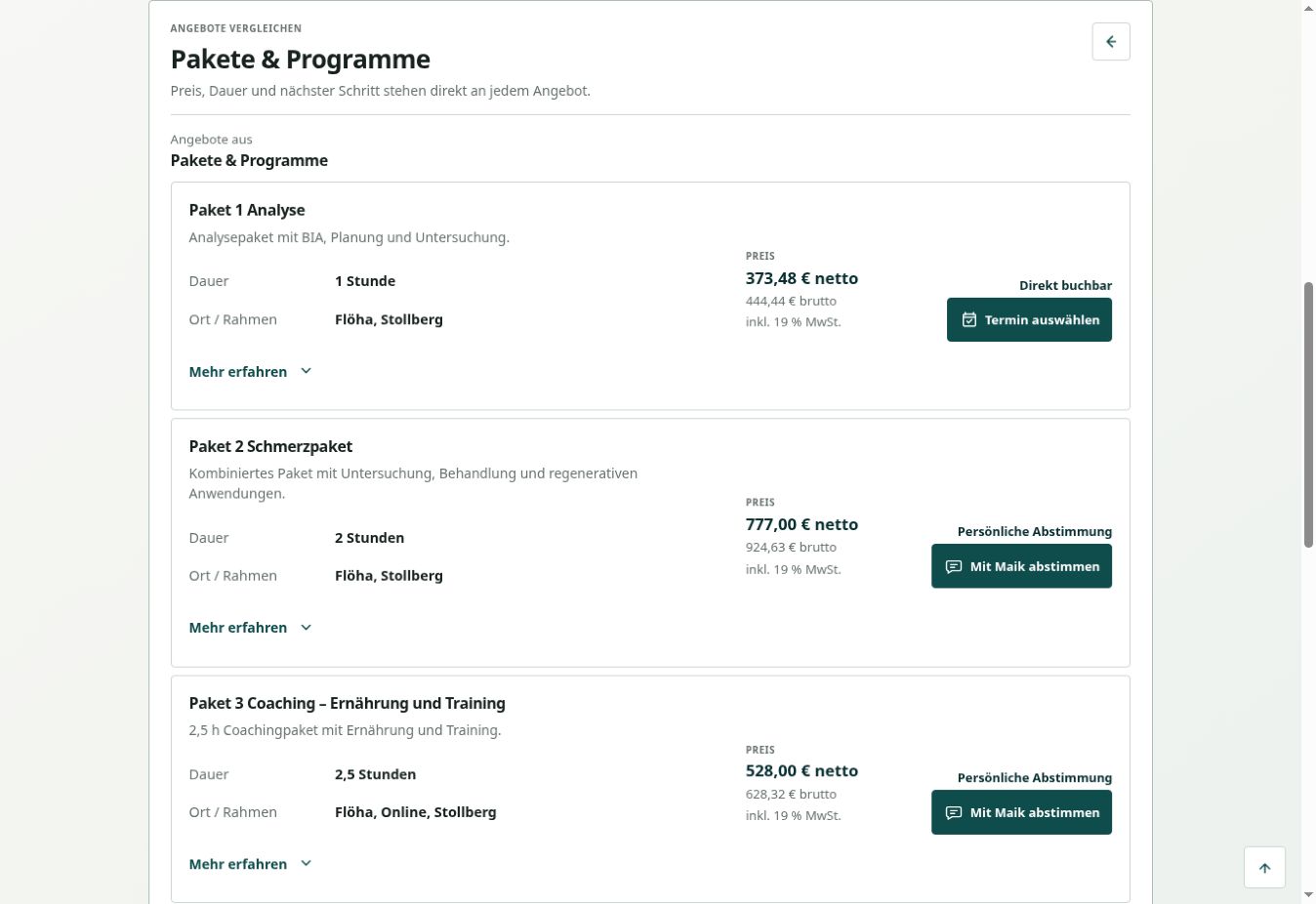This screenshot has width=1316, height=904.
Task: Expand chevron under Paket 3 Coaching
Action: click(306, 864)
